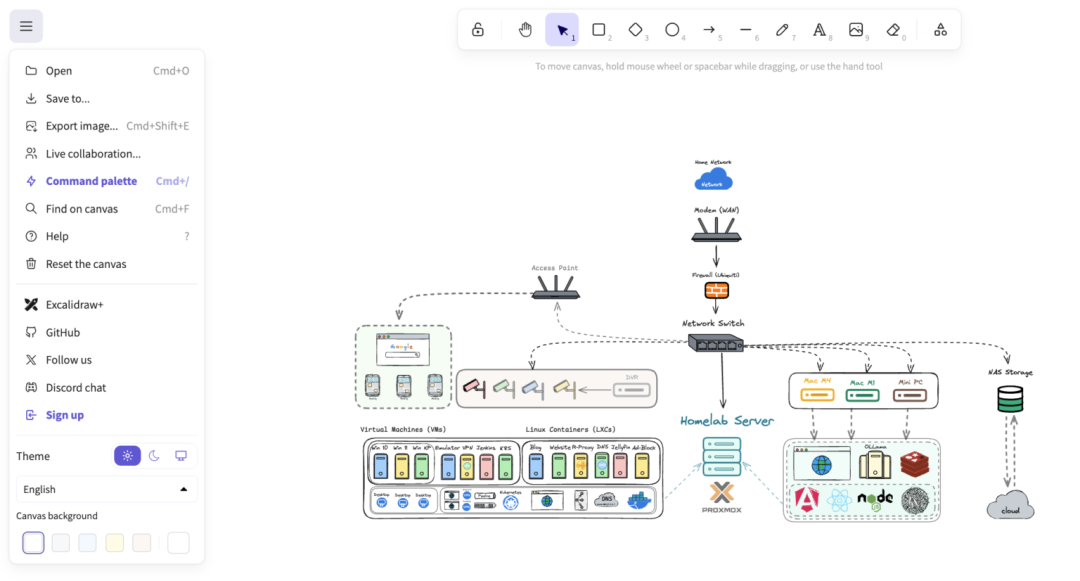Switch to dark theme
The image size is (1080, 581).
pos(153,455)
